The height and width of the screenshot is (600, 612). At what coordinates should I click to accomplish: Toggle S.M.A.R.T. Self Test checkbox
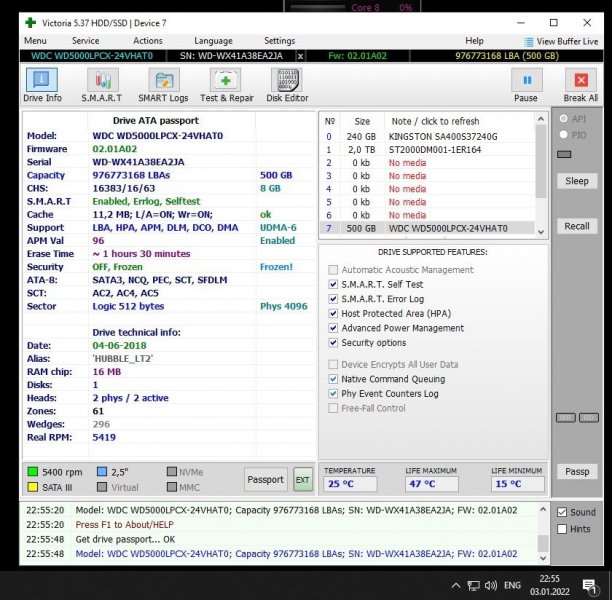pos(334,284)
